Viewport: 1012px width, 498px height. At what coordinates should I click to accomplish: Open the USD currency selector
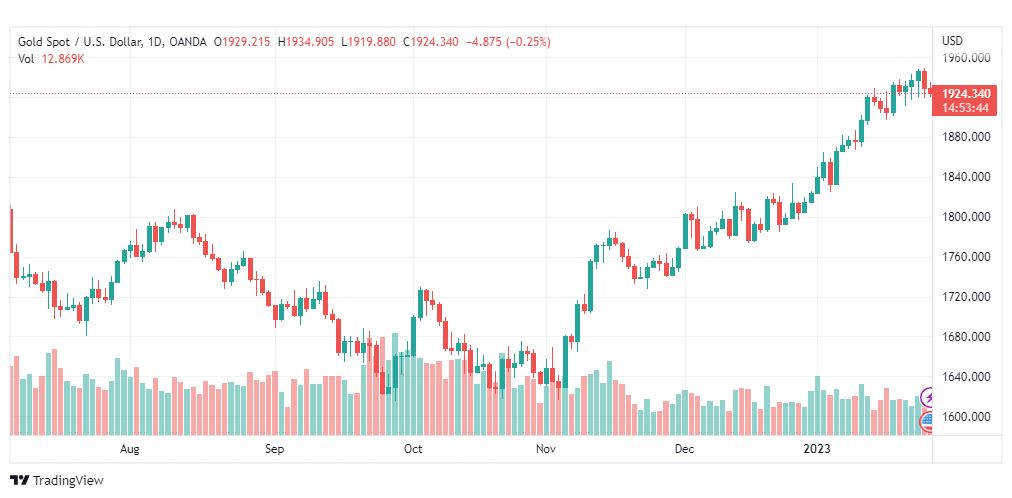tap(952, 41)
